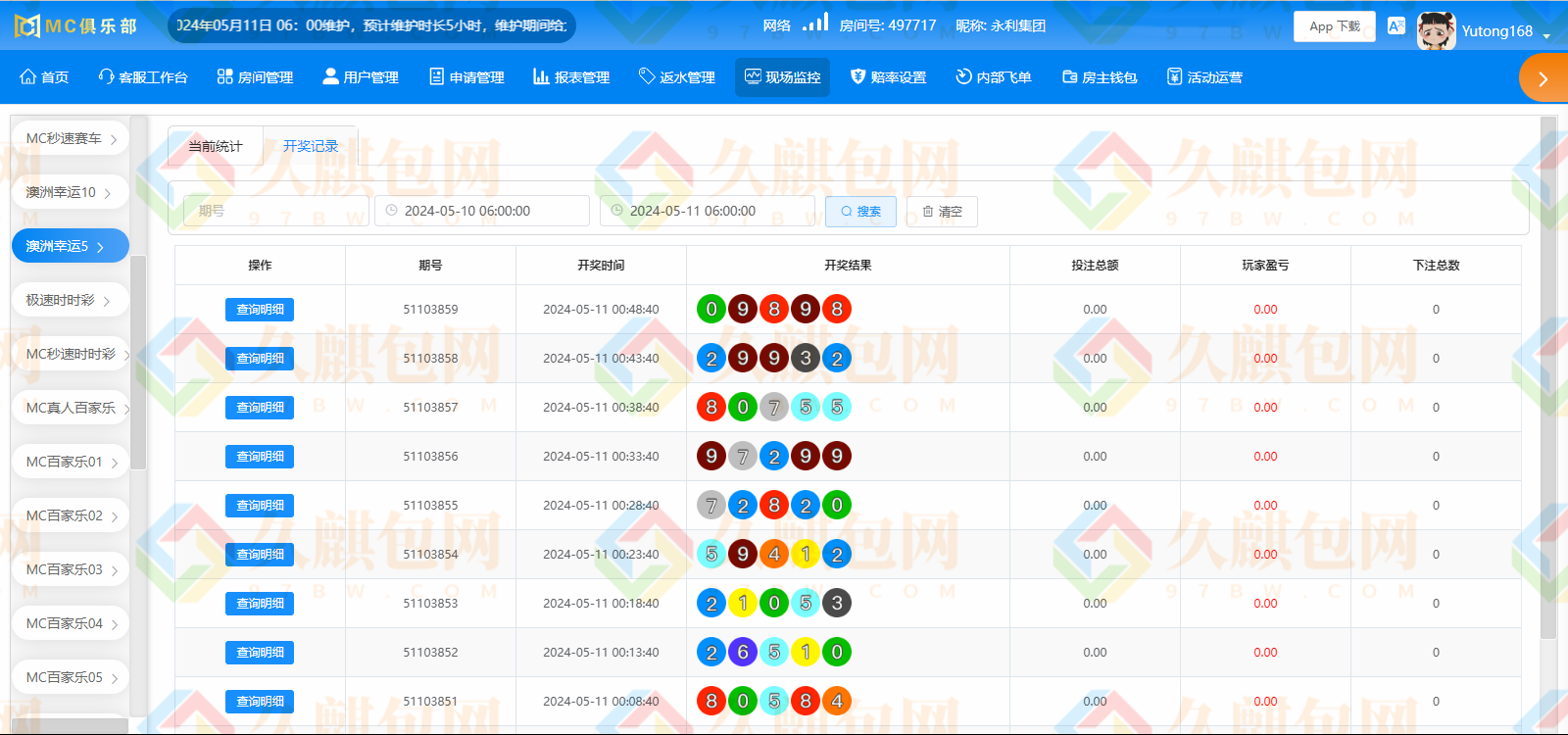Click nickname 永利集团 text
Image resolution: width=1568 pixels, height=735 pixels.
[1001, 25]
